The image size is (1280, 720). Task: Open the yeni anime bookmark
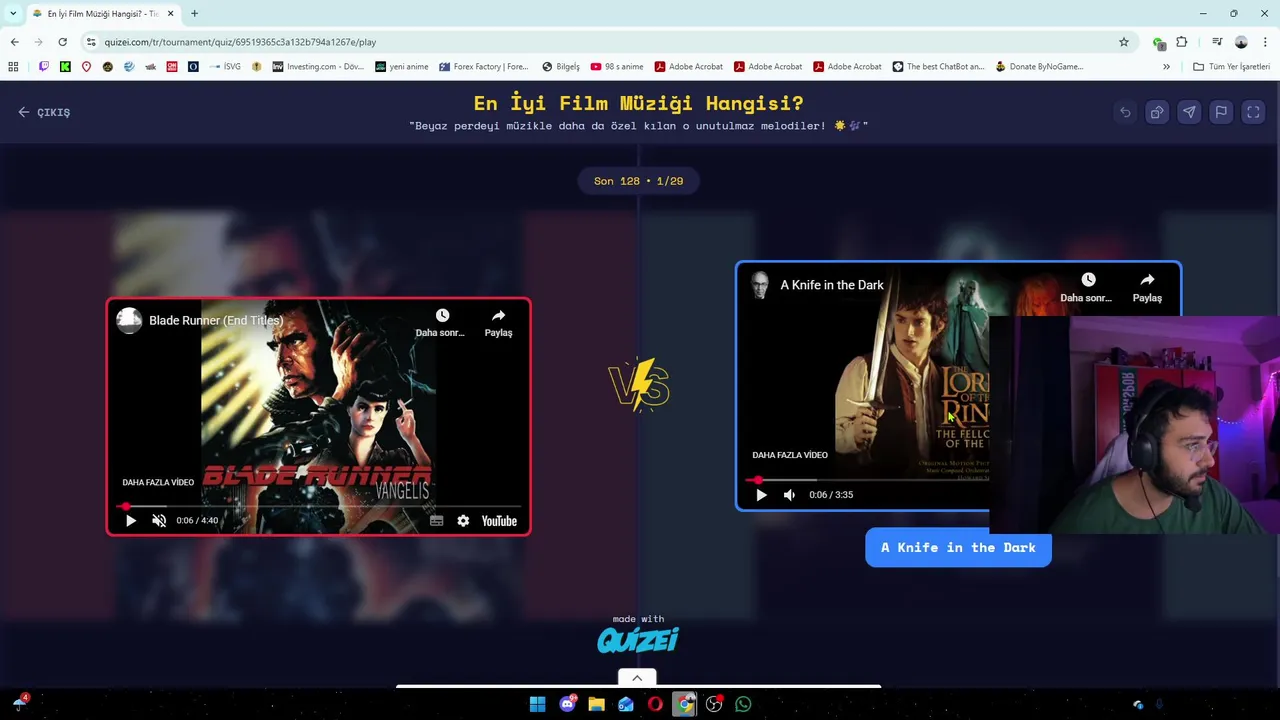tap(402, 67)
